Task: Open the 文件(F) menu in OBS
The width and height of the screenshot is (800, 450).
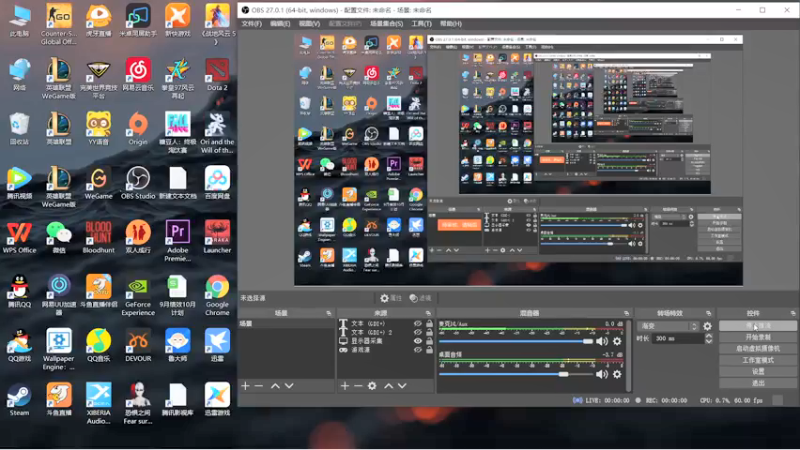Action: [252, 23]
